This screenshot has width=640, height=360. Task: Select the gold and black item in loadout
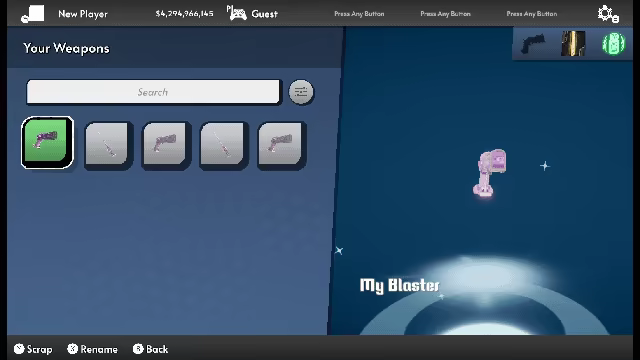[x=573, y=44]
